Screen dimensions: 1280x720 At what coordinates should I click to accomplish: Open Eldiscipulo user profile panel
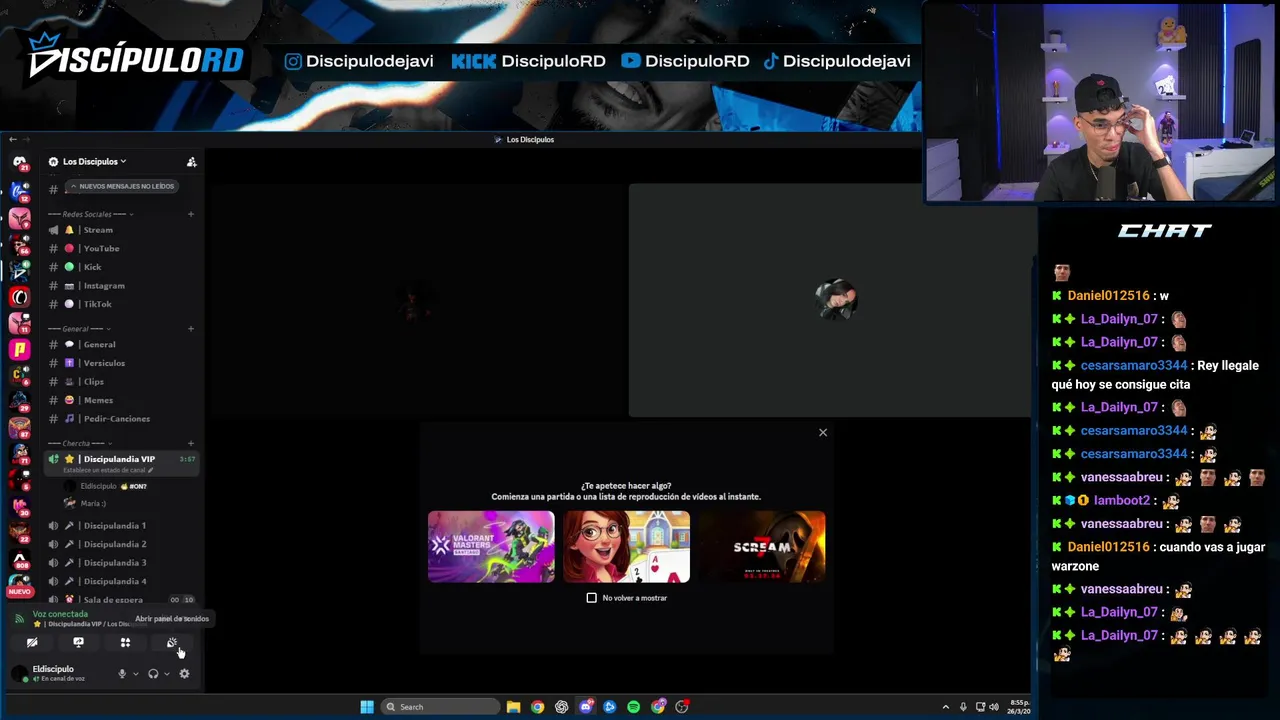pos(60,674)
